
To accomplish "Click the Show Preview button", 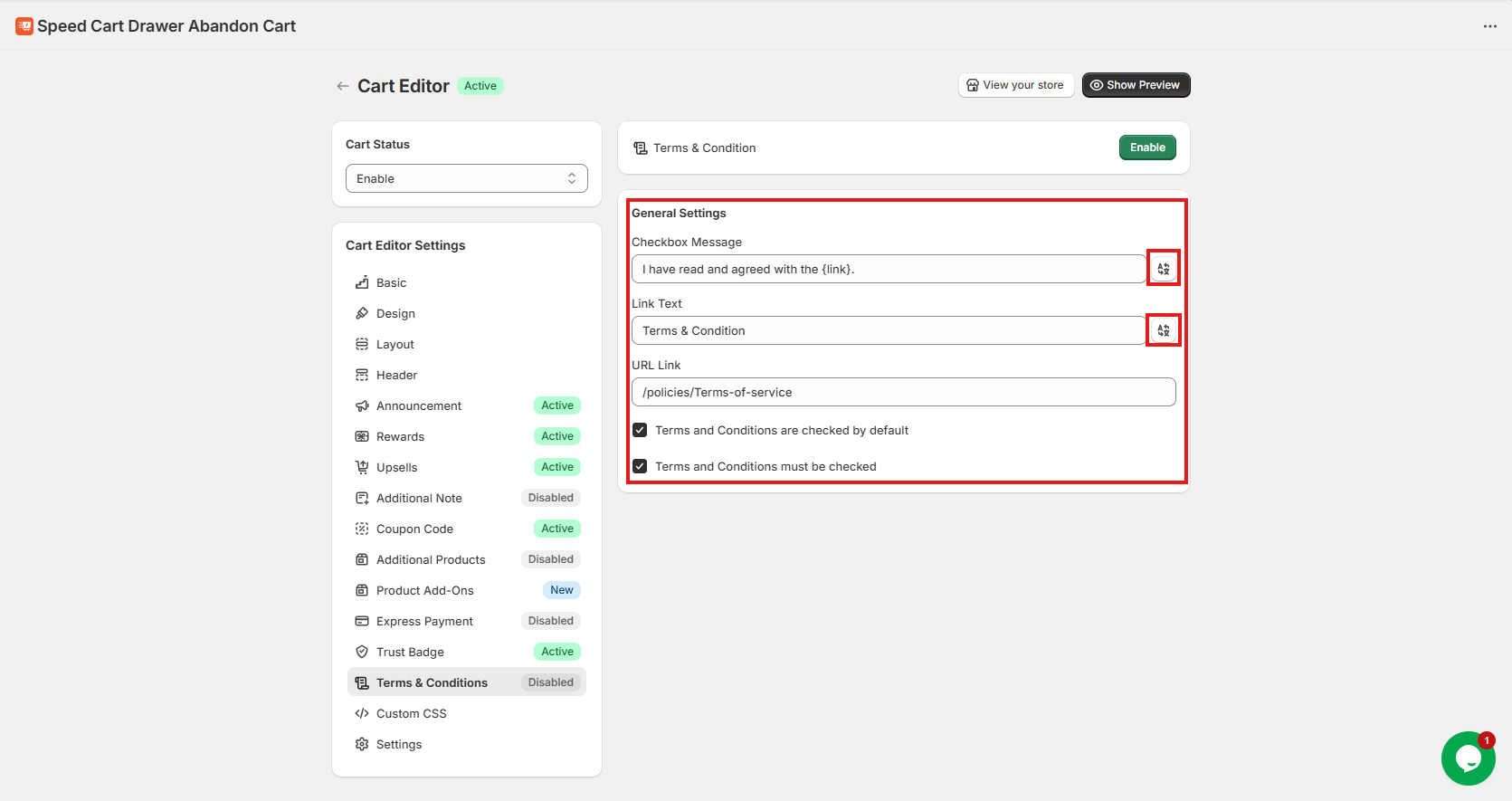I will [1135, 85].
